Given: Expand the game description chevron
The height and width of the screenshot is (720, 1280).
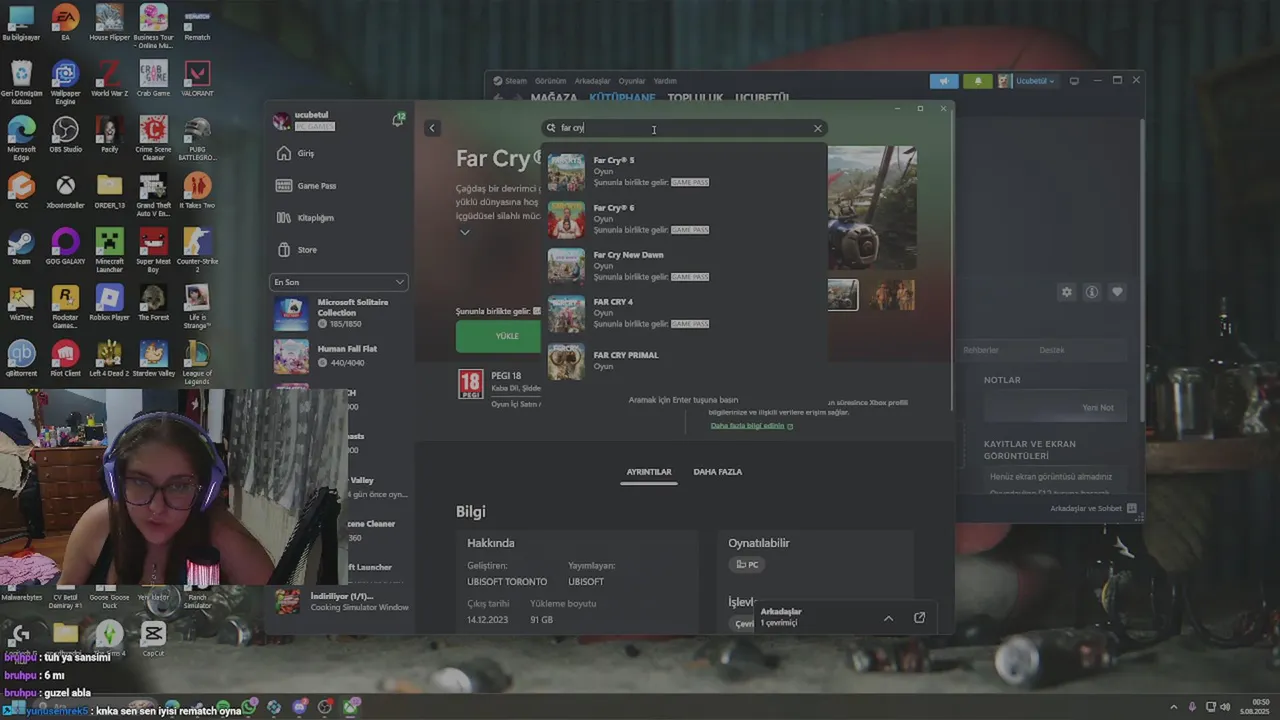Looking at the screenshot, I should tap(464, 232).
